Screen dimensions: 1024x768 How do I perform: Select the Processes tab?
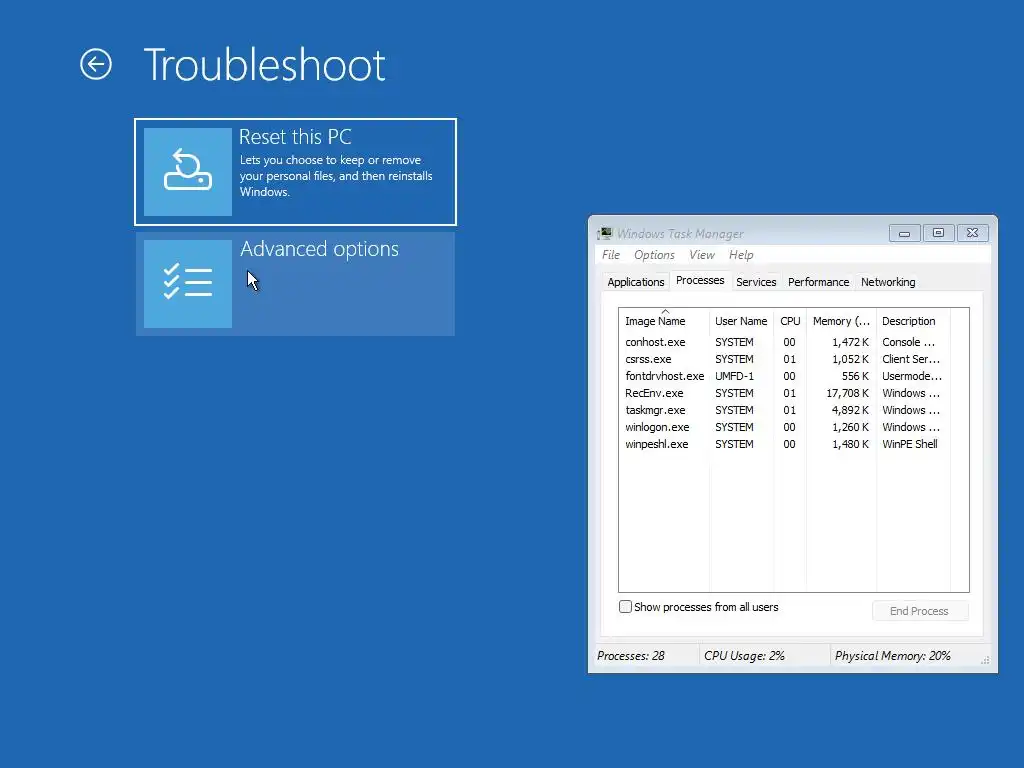click(x=700, y=280)
